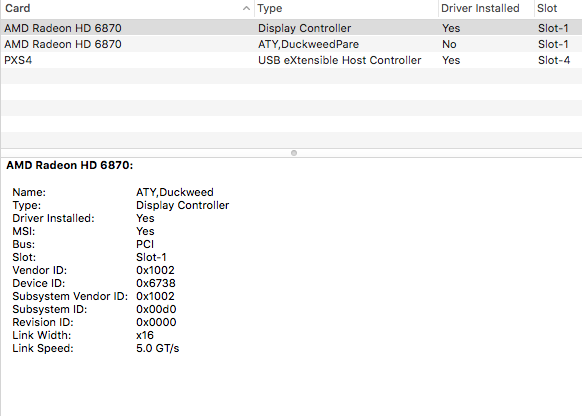The height and width of the screenshot is (416, 582).
Task: Click the PCI bus value
Action: click(x=145, y=244)
